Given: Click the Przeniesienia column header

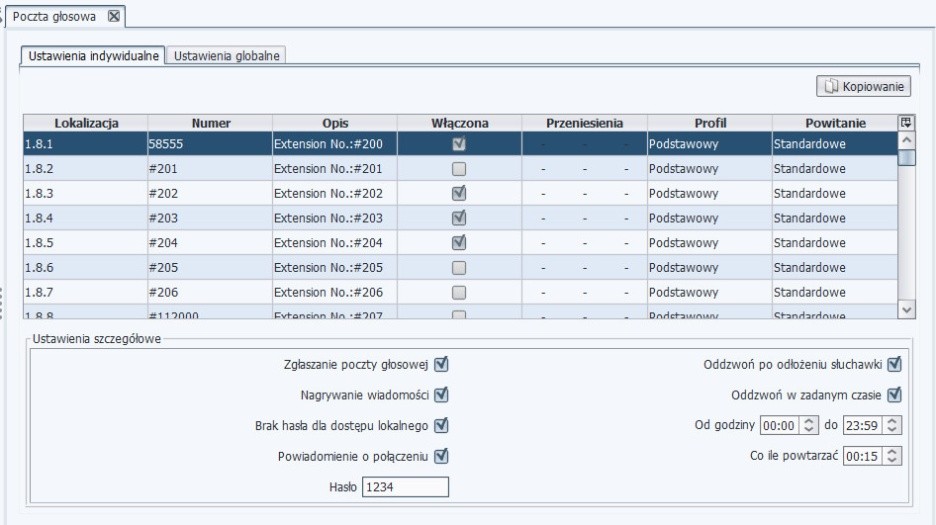Looking at the screenshot, I should click(584, 123).
